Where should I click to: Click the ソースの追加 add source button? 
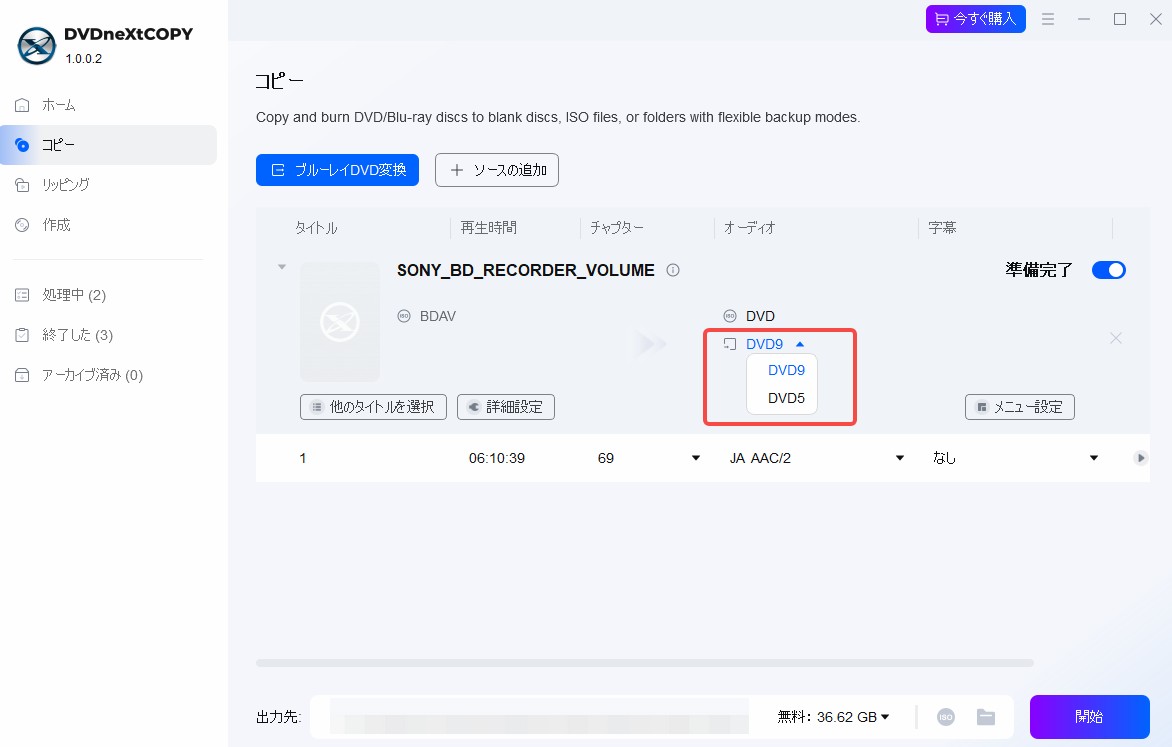click(x=497, y=170)
